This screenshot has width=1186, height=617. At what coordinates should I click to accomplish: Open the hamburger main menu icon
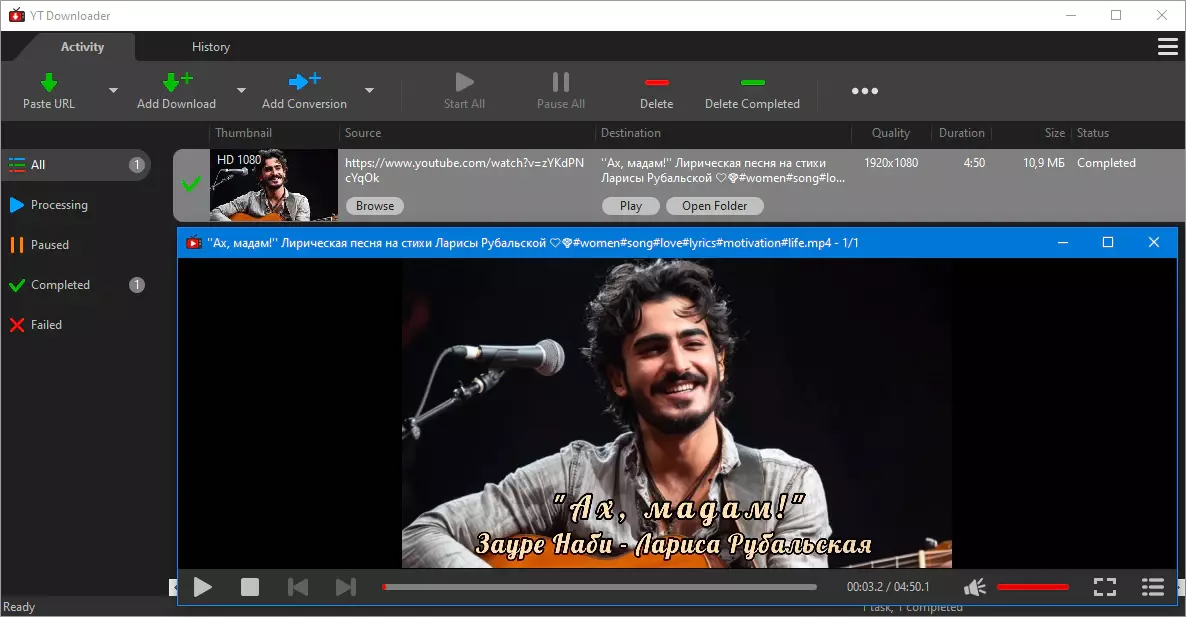coord(1167,47)
